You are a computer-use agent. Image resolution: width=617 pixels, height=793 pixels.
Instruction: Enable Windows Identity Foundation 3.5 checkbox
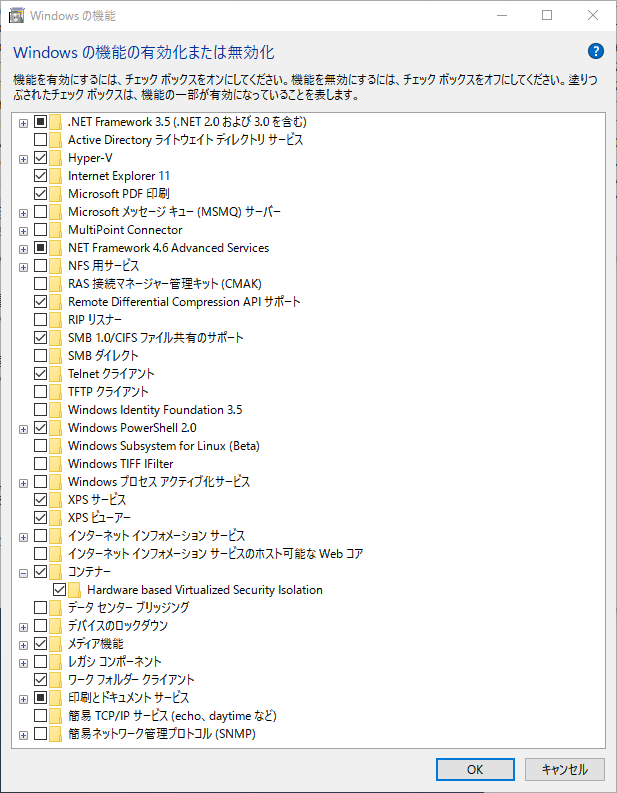click(40, 409)
